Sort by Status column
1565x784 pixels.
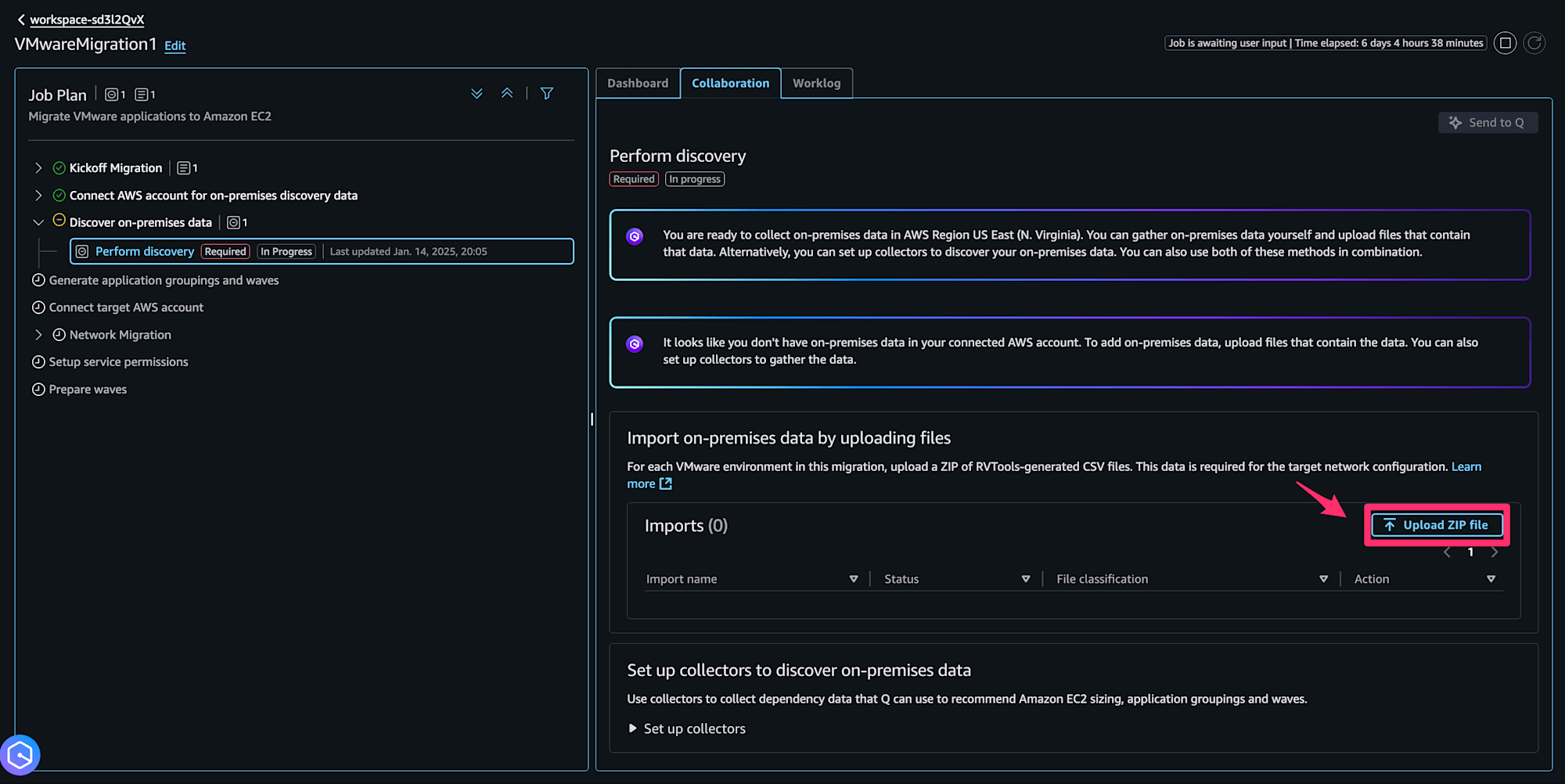pos(1025,579)
